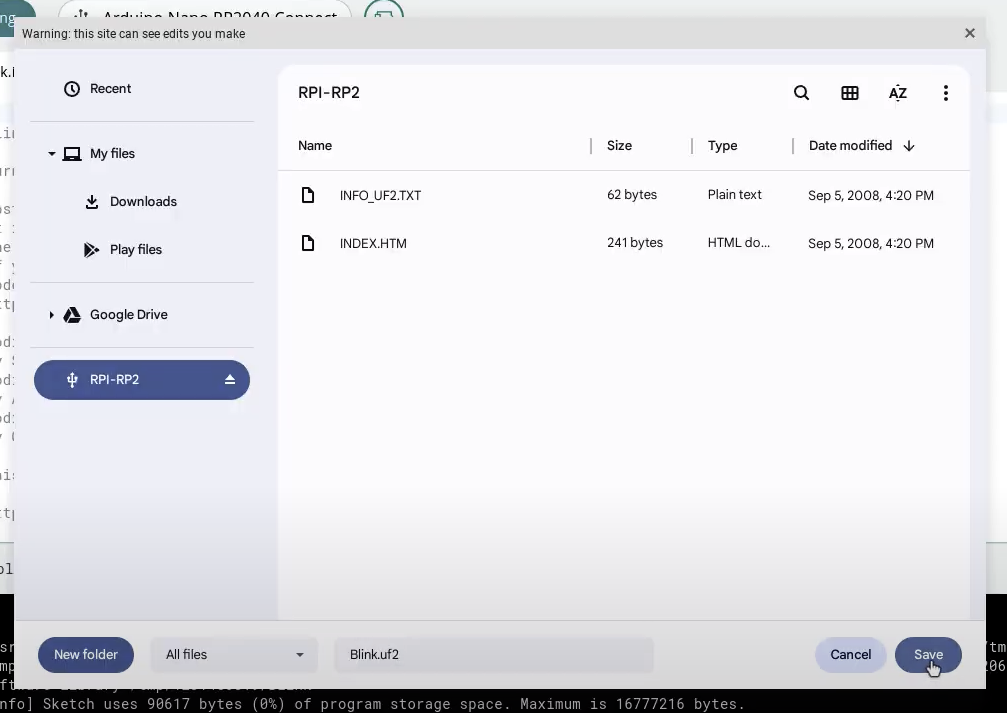Screen dimensions: 1007x713
Task: Eject the RPI-RP2 drive
Action: click(x=230, y=380)
